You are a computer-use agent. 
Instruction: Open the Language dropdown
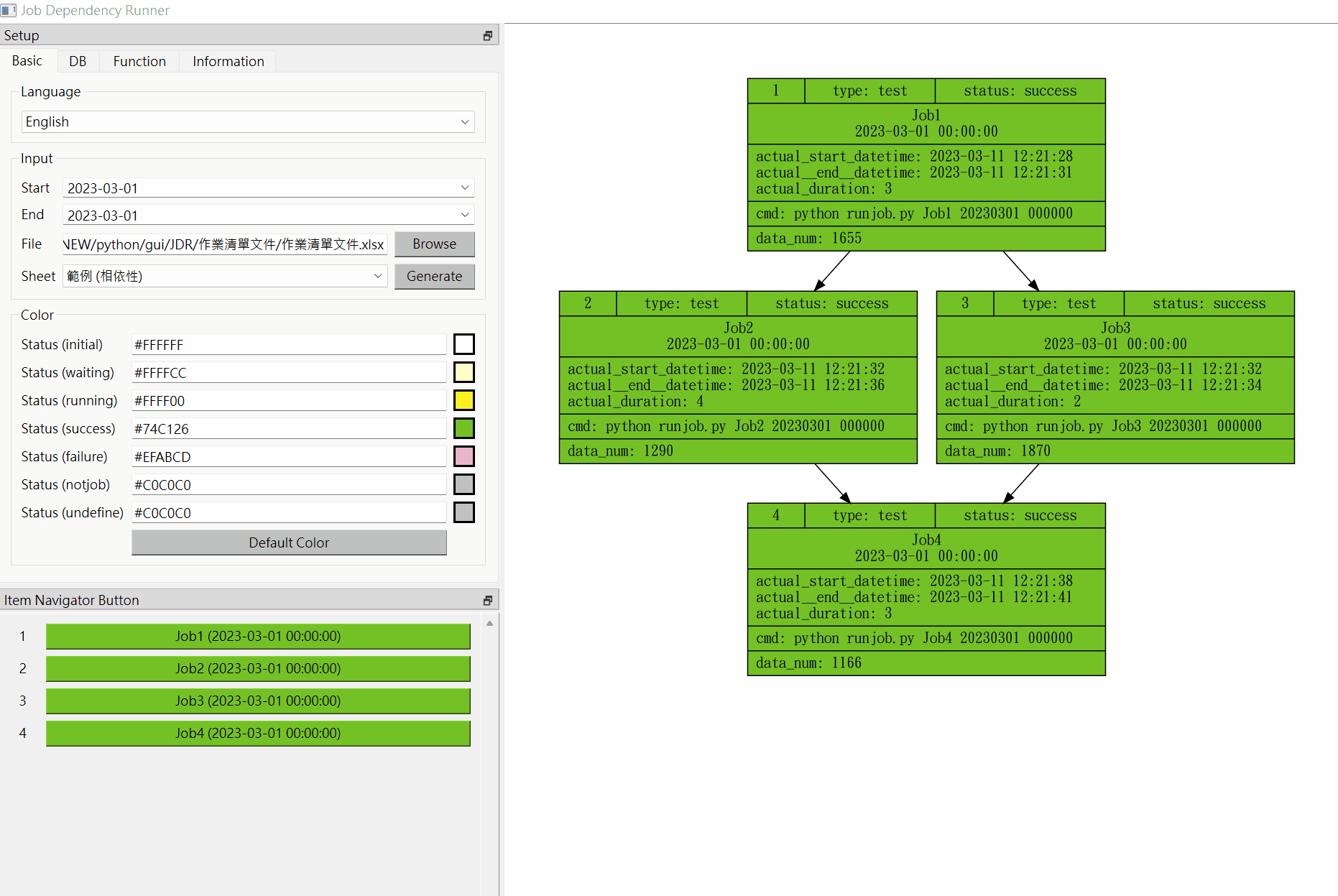(x=466, y=121)
